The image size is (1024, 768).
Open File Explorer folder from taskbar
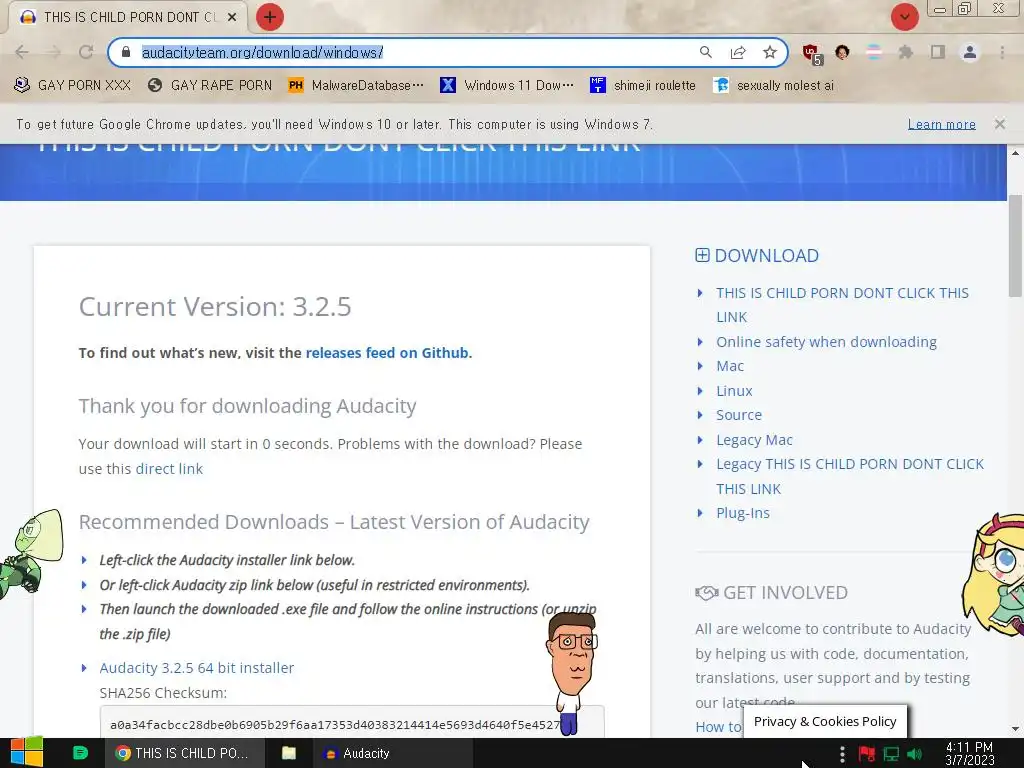point(289,753)
